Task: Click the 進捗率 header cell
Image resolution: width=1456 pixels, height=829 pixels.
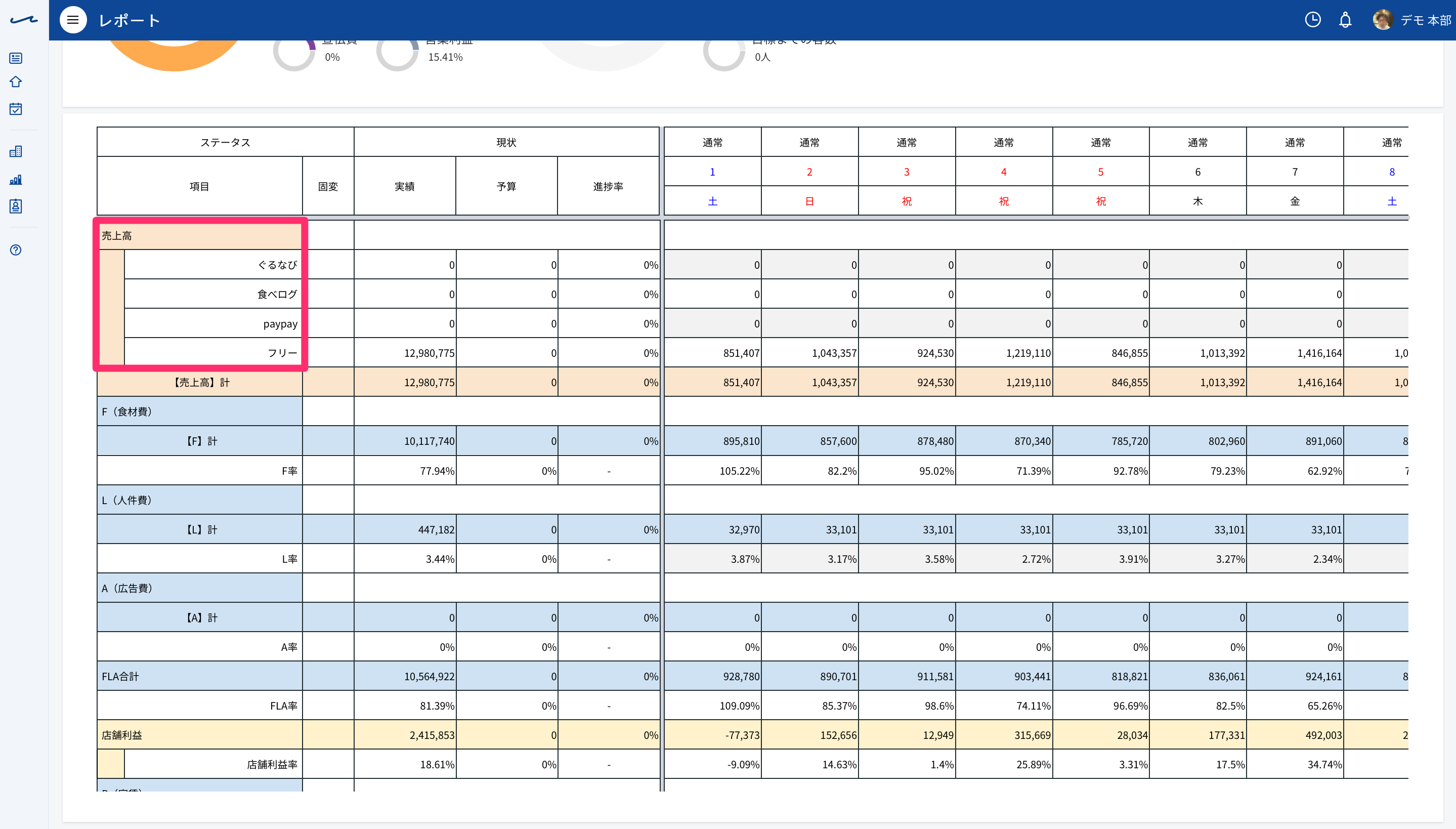Action: pyautogui.click(x=608, y=186)
